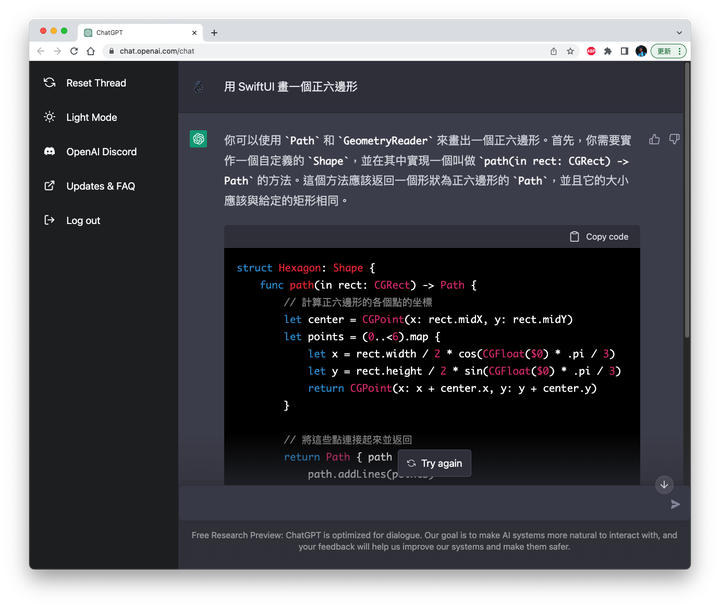
Task: Click the Copy code button
Action: coord(599,236)
